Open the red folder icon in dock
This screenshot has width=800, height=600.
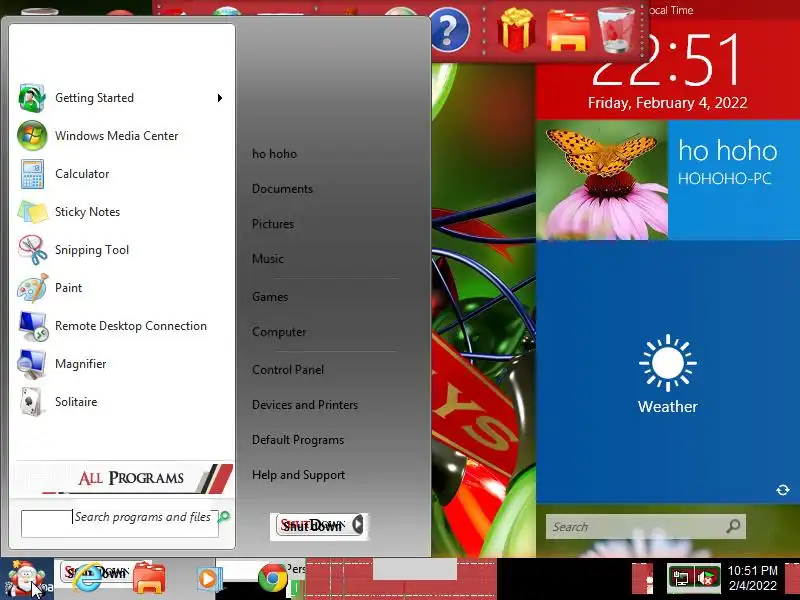[568, 31]
